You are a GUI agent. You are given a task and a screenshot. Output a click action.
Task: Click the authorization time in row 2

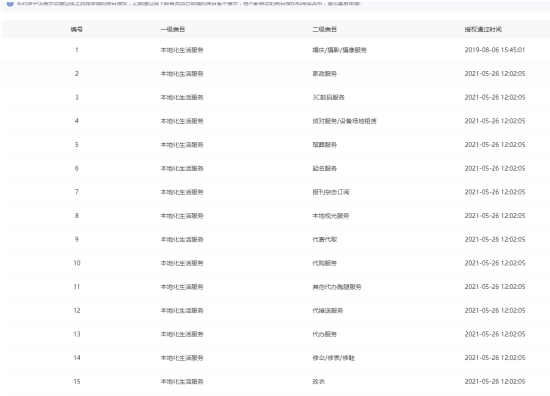[495, 74]
